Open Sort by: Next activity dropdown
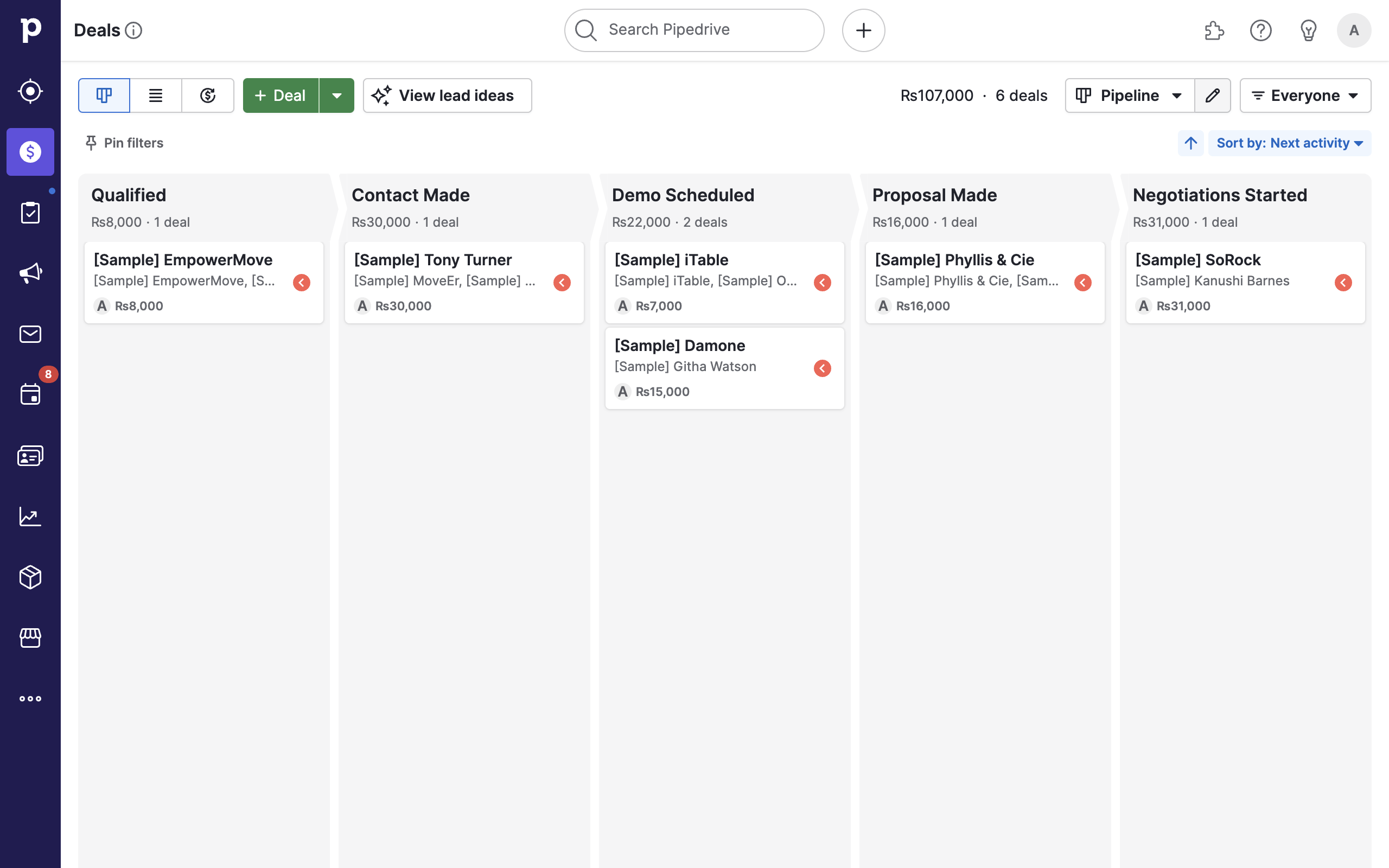Image resolution: width=1389 pixels, height=868 pixels. pyautogui.click(x=1290, y=143)
